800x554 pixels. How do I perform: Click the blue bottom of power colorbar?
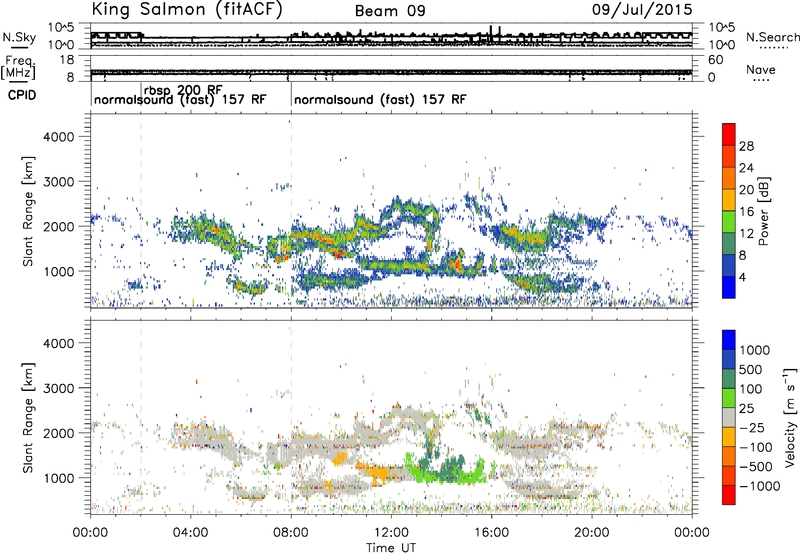point(729,287)
